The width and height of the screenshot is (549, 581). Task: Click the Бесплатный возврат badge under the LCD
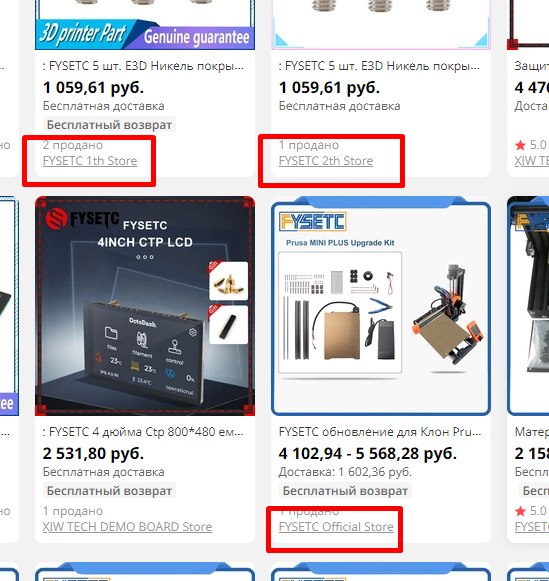pyautogui.click(x=109, y=491)
